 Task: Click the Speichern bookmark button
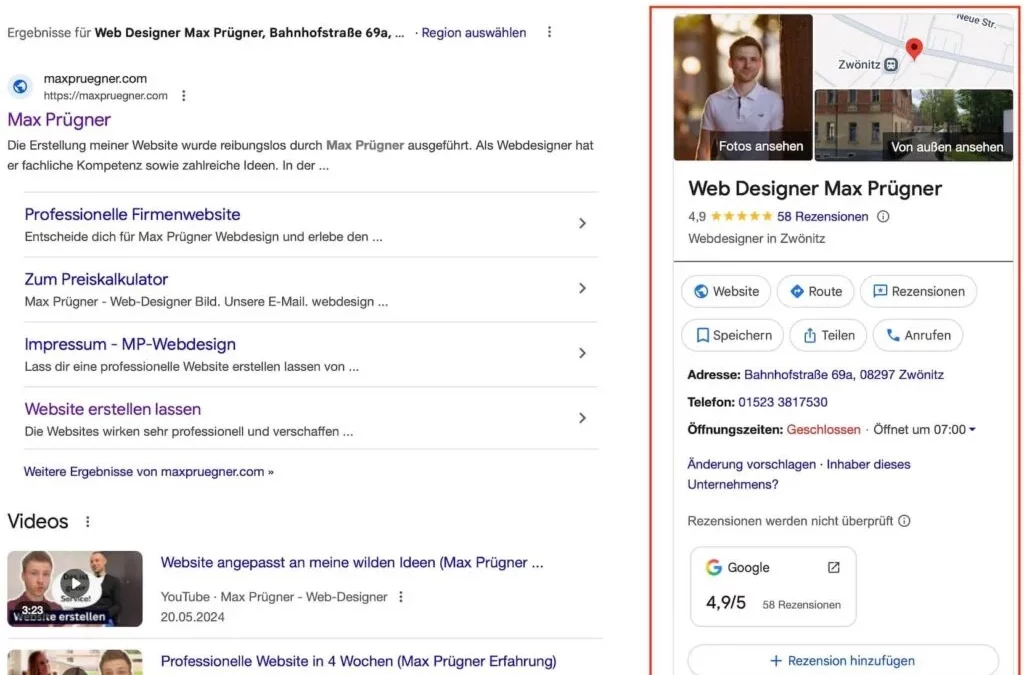(x=732, y=335)
